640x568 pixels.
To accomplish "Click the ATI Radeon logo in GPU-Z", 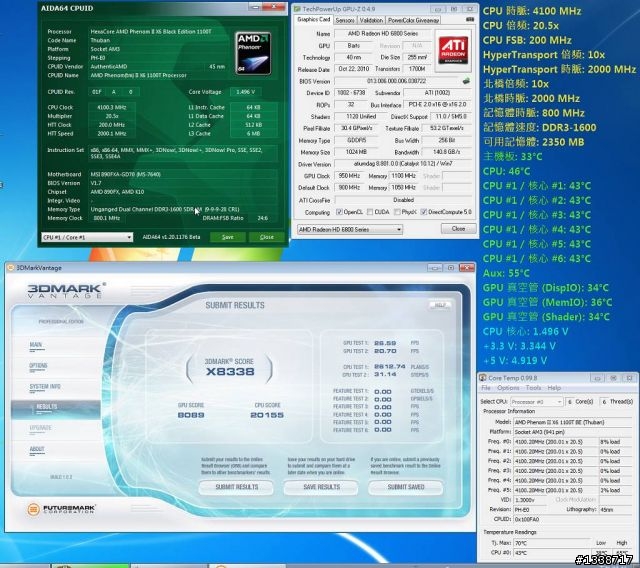I will (453, 50).
